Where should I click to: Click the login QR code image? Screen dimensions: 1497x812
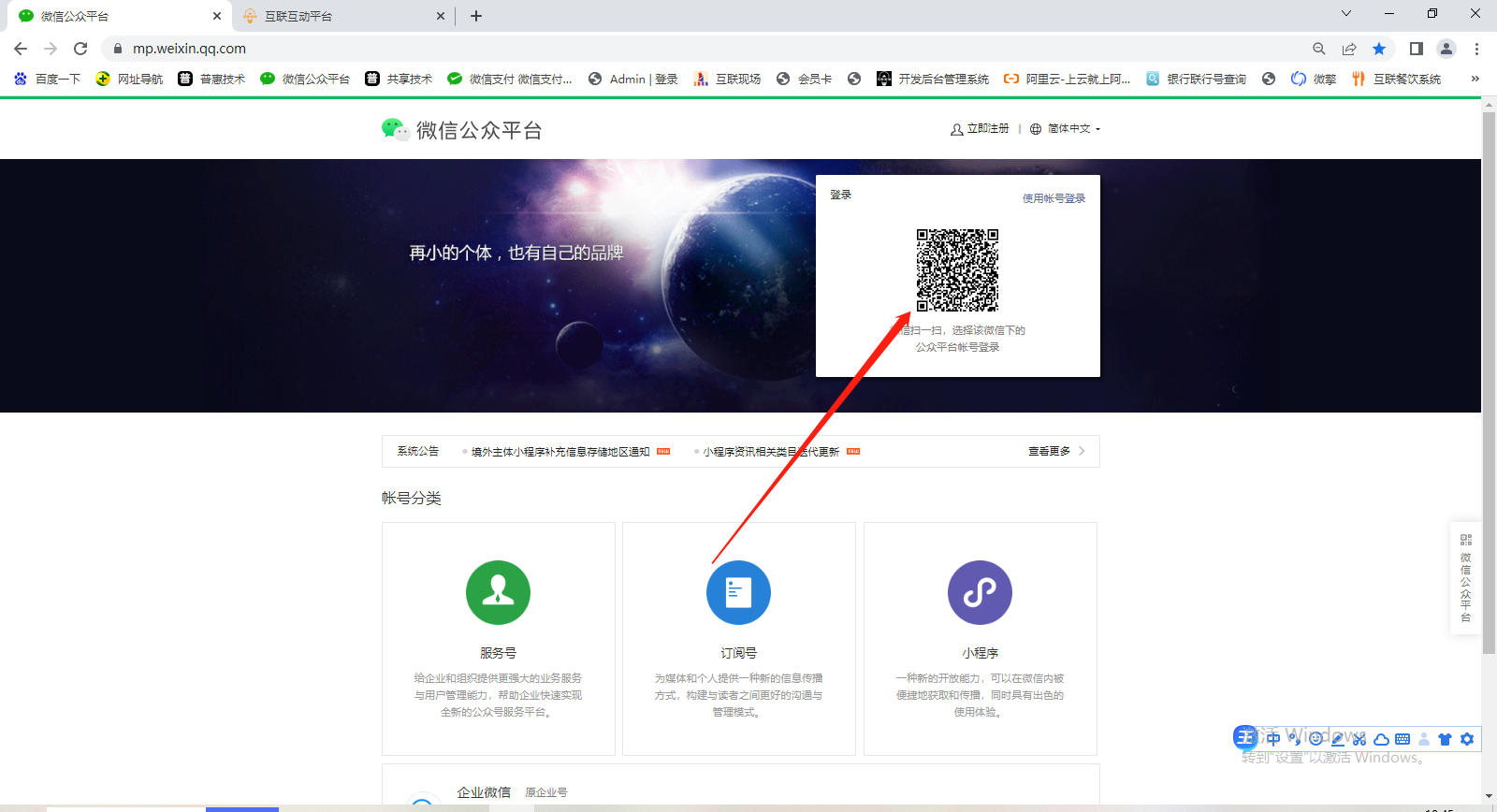tap(957, 270)
